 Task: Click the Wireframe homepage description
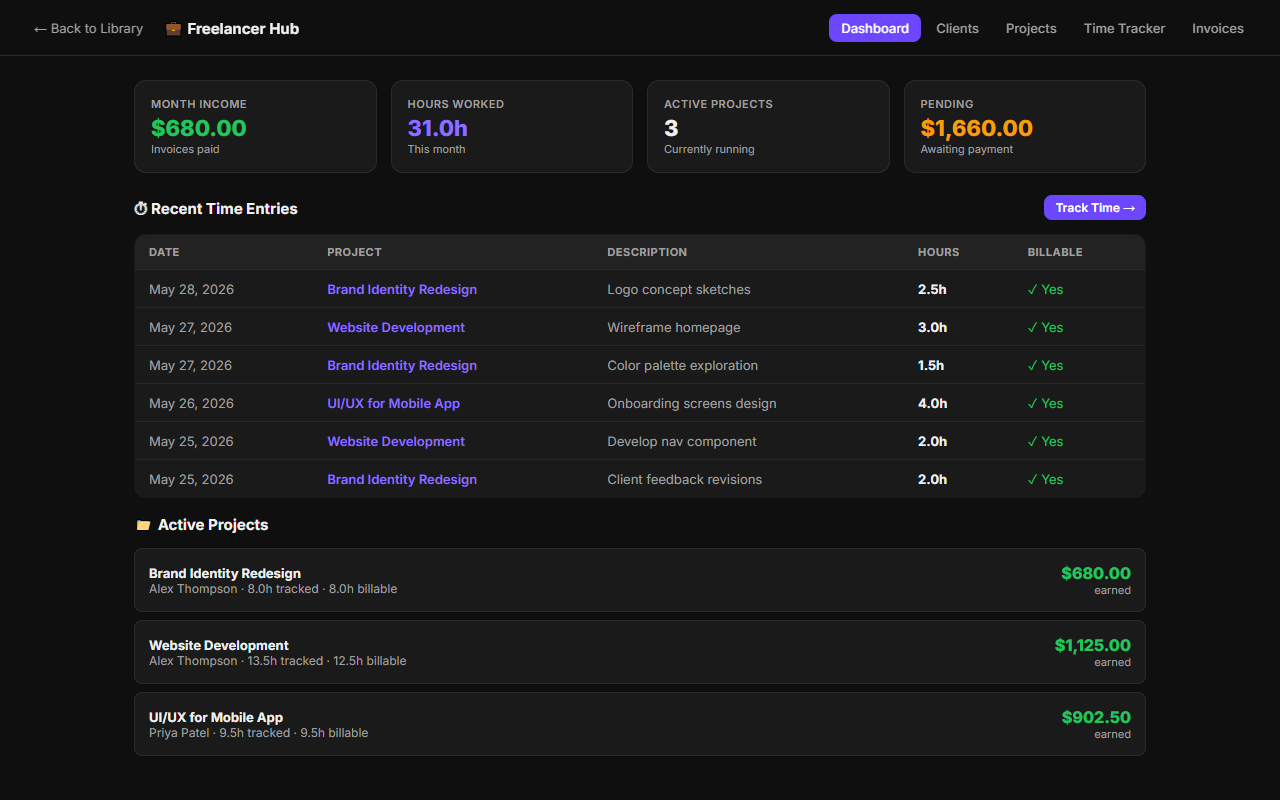[674, 327]
